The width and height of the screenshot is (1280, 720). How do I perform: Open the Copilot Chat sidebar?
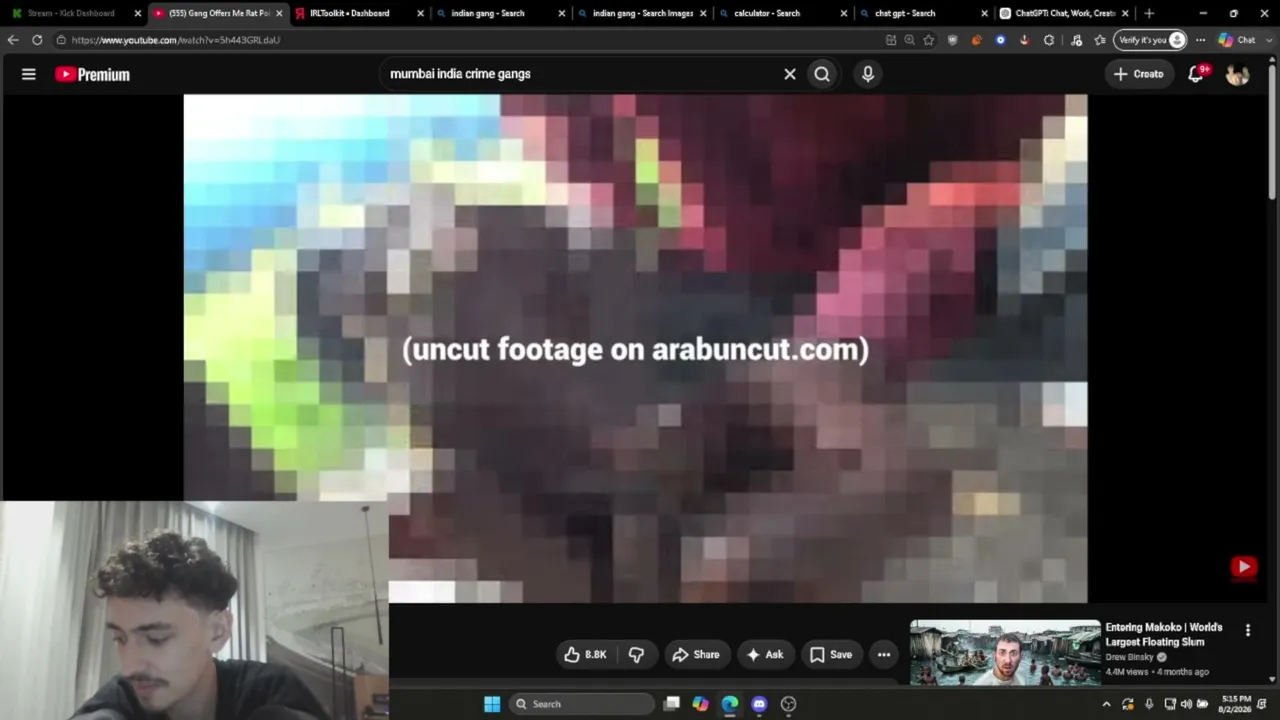pos(1237,40)
